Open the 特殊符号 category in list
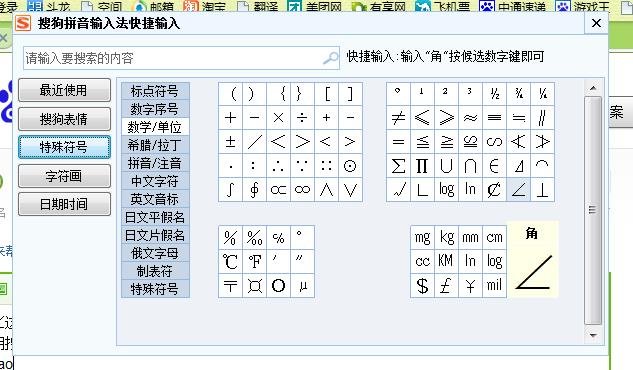This screenshot has width=633, height=370. 155,289
